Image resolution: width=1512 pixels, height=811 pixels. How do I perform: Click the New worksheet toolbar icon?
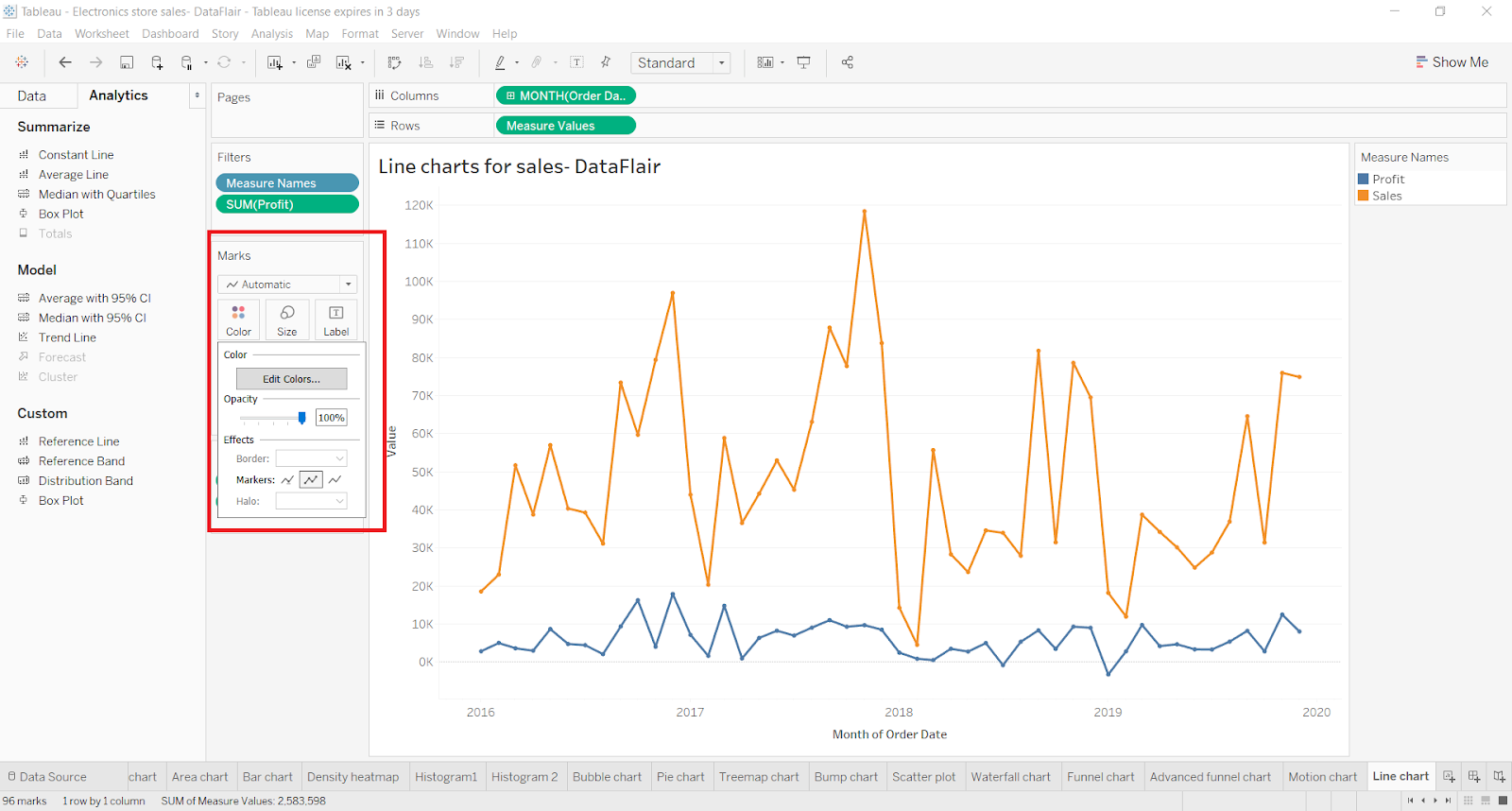275,62
